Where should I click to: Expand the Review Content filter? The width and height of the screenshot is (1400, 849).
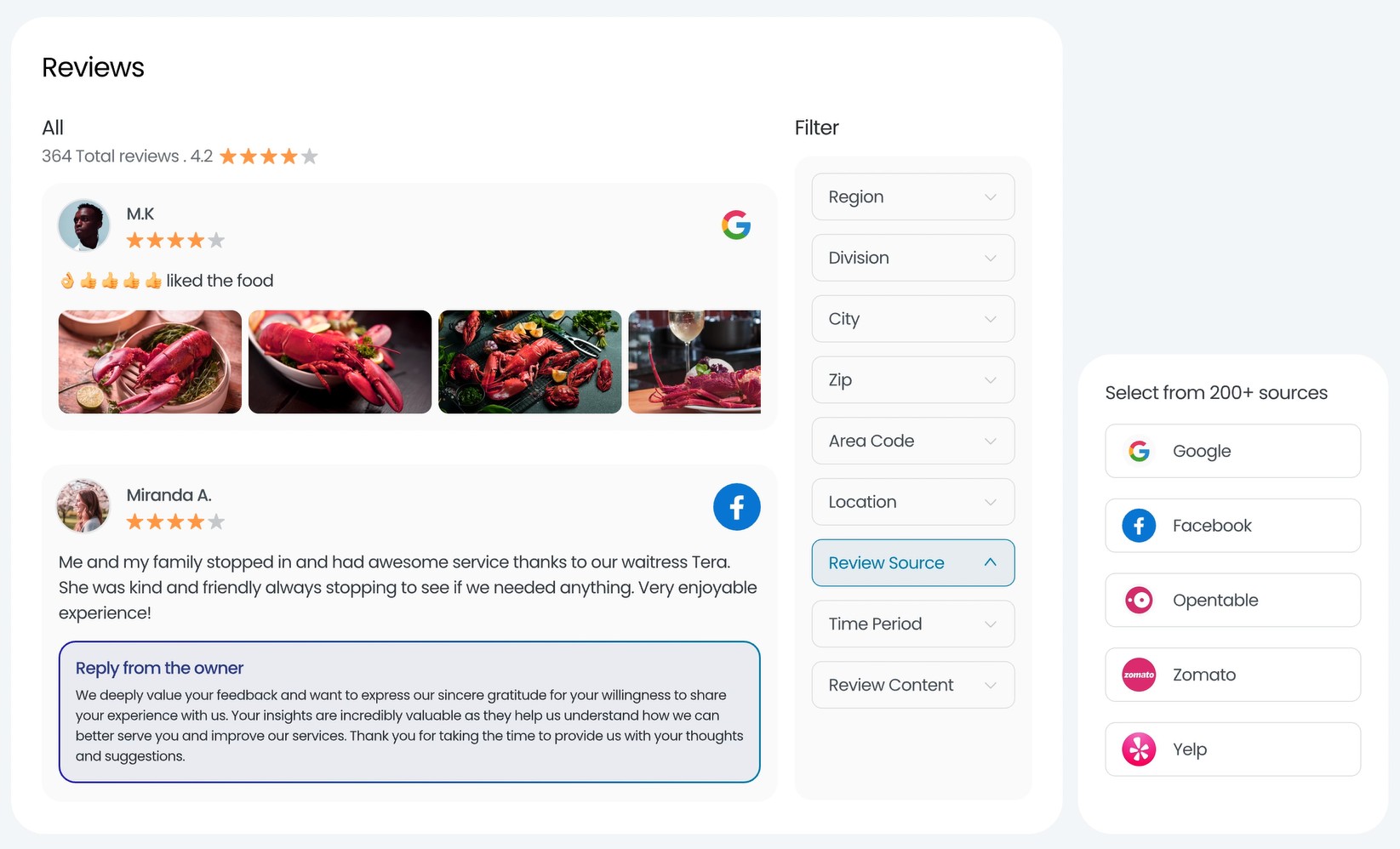[x=913, y=685]
